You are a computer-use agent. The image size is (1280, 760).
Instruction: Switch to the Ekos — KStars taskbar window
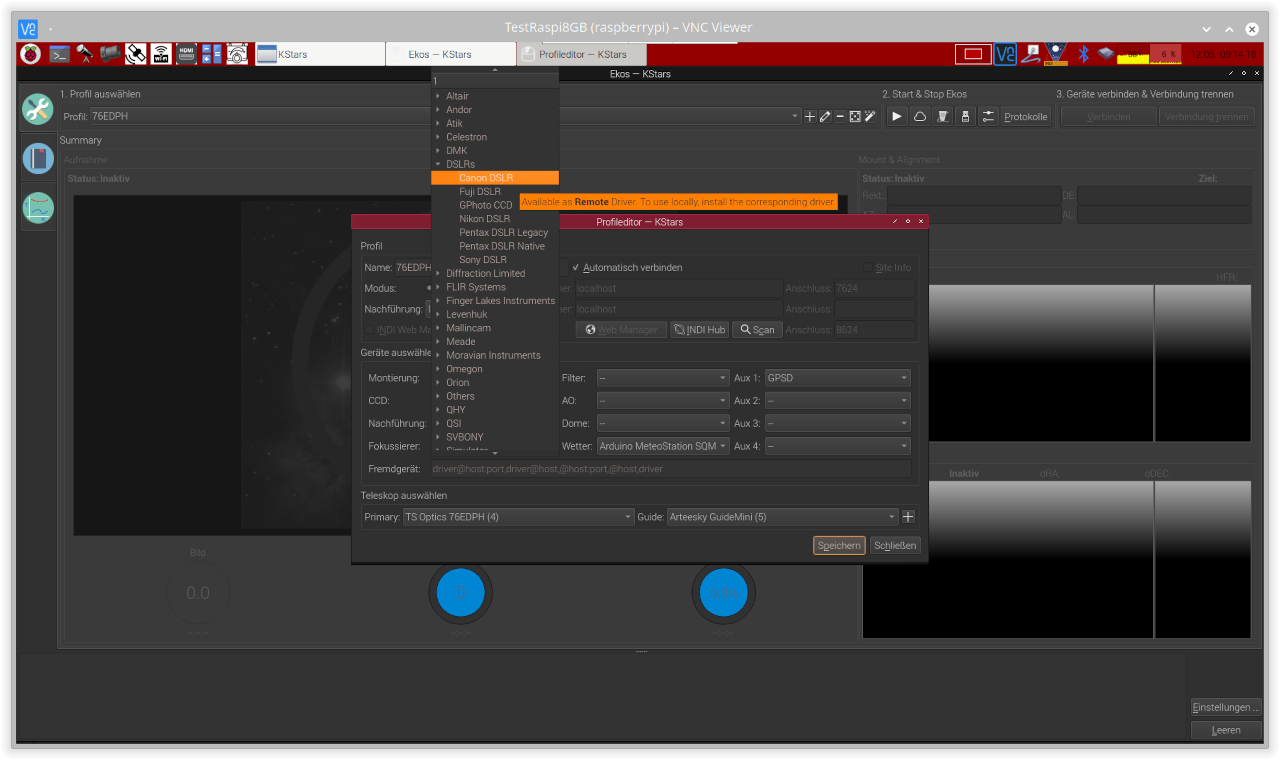450,54
